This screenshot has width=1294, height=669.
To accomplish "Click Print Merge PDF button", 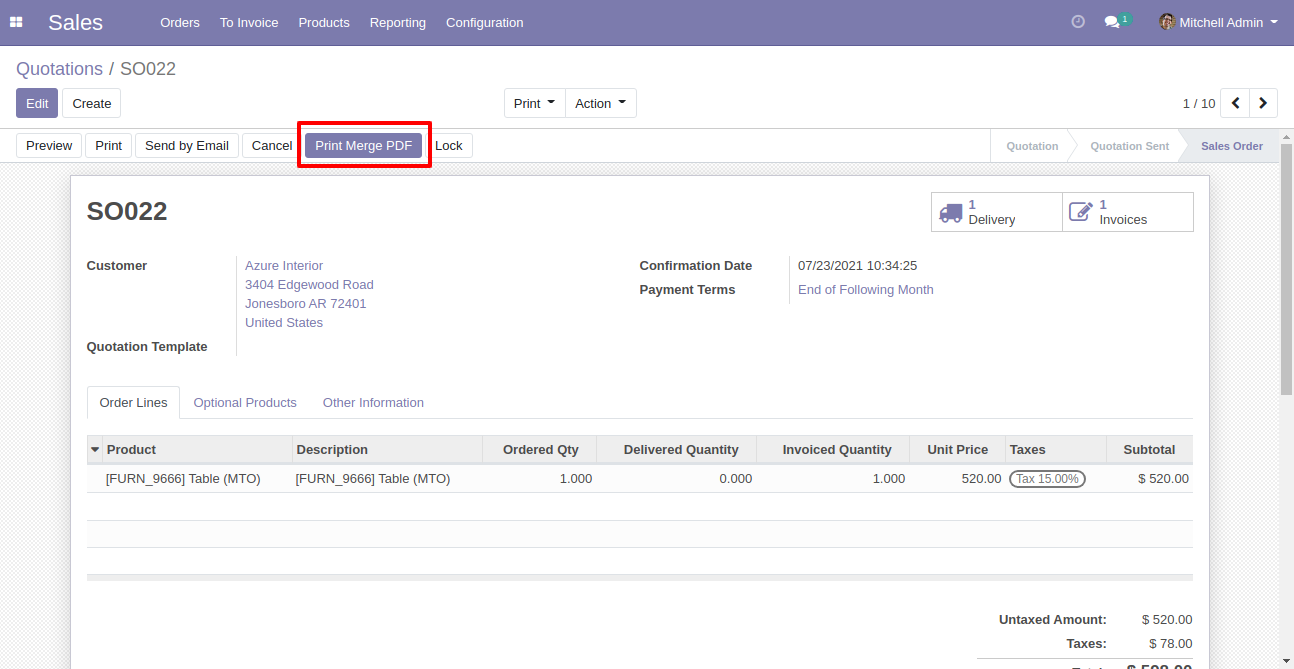I will pyautogui.click(x=364, y=146).
